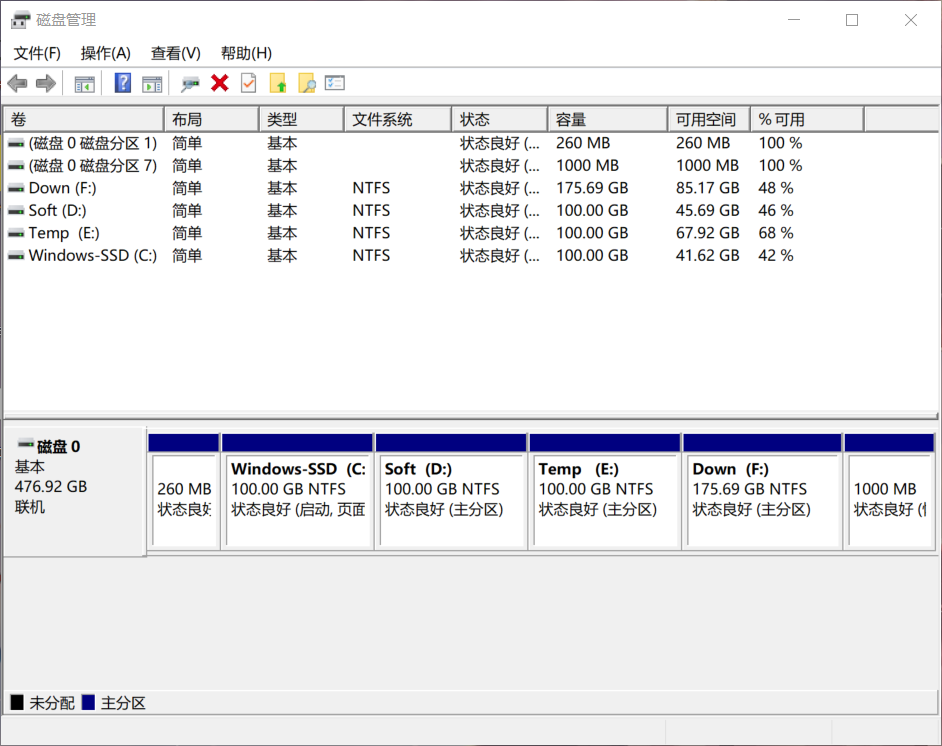Screen dimensions: 942x746
Task: Sort by the 容量 column header
Action: pos(608,120)
